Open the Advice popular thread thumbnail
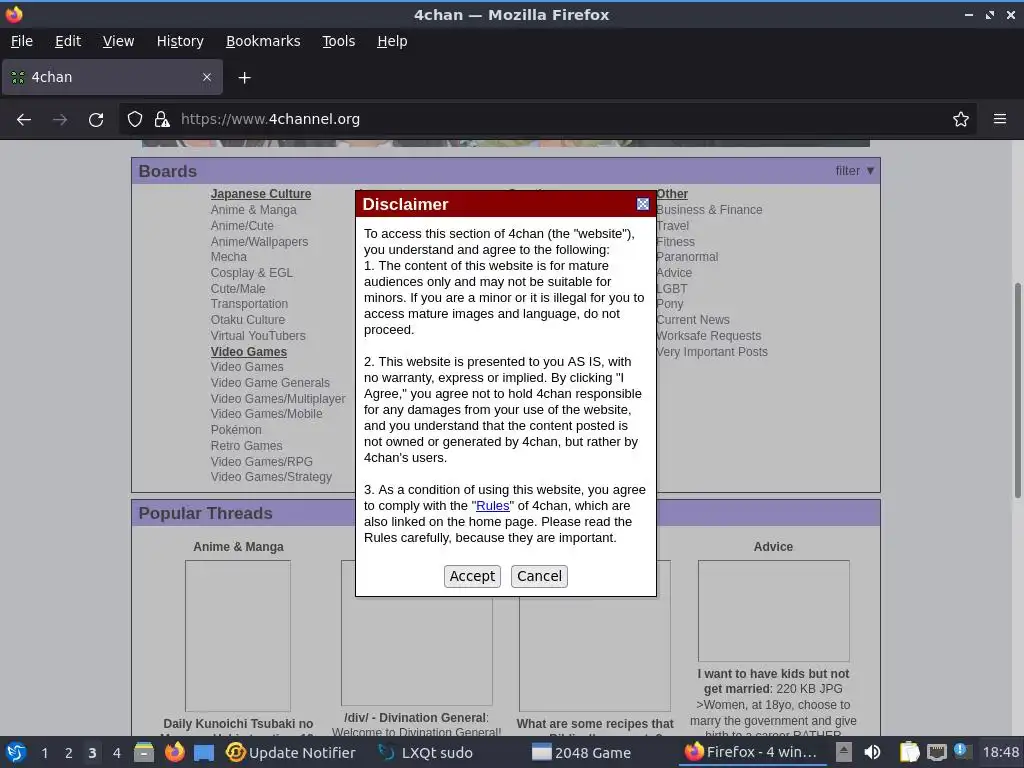This screenshot has height=768, width=1024. [x=774, y=611]
